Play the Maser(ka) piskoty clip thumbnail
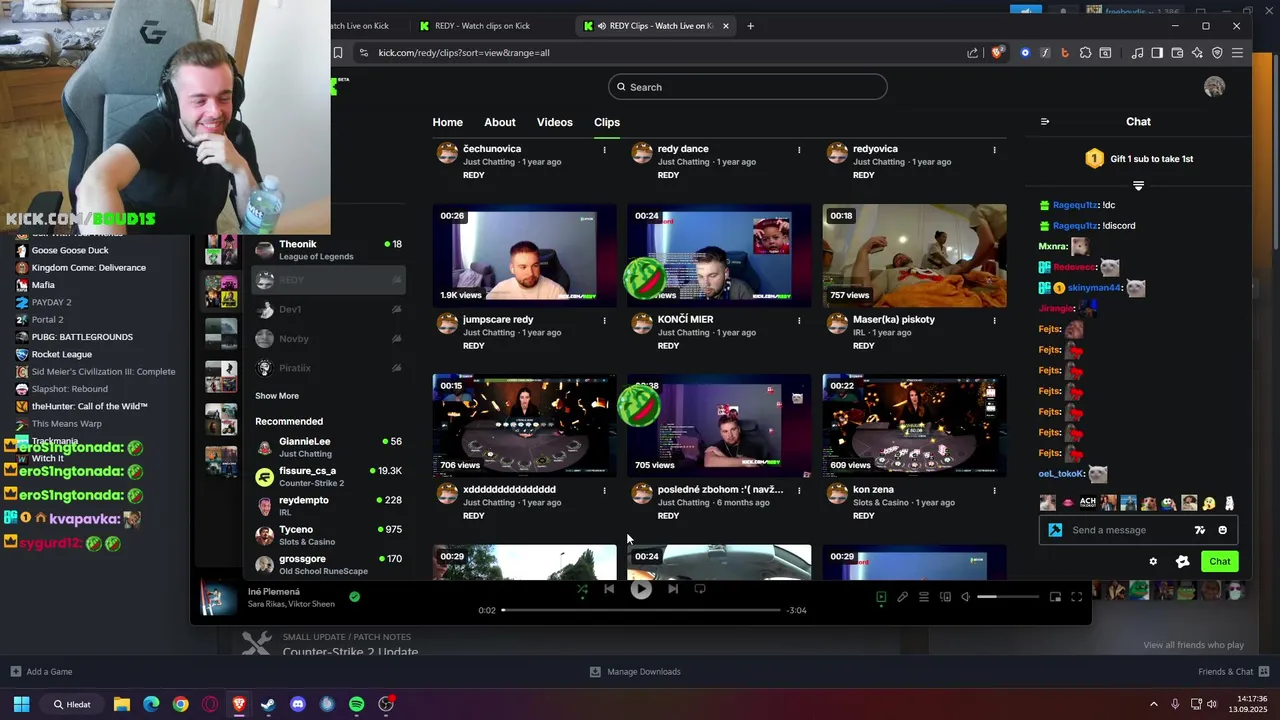This screenshot has width=1280, height=720. coord(914,255)
